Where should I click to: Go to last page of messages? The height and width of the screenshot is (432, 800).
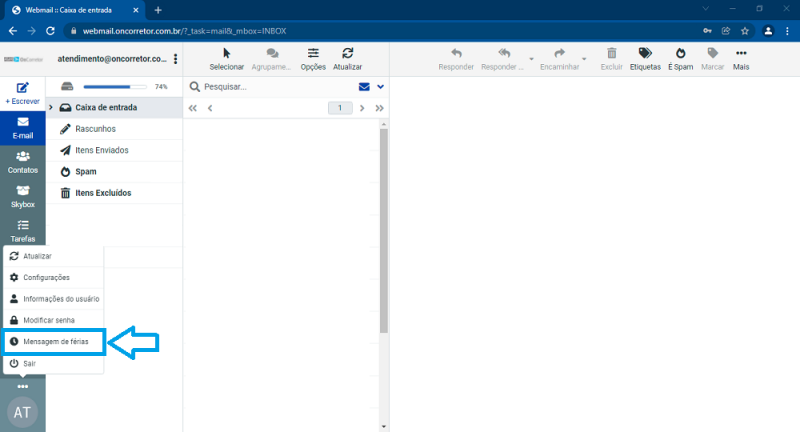379,108
